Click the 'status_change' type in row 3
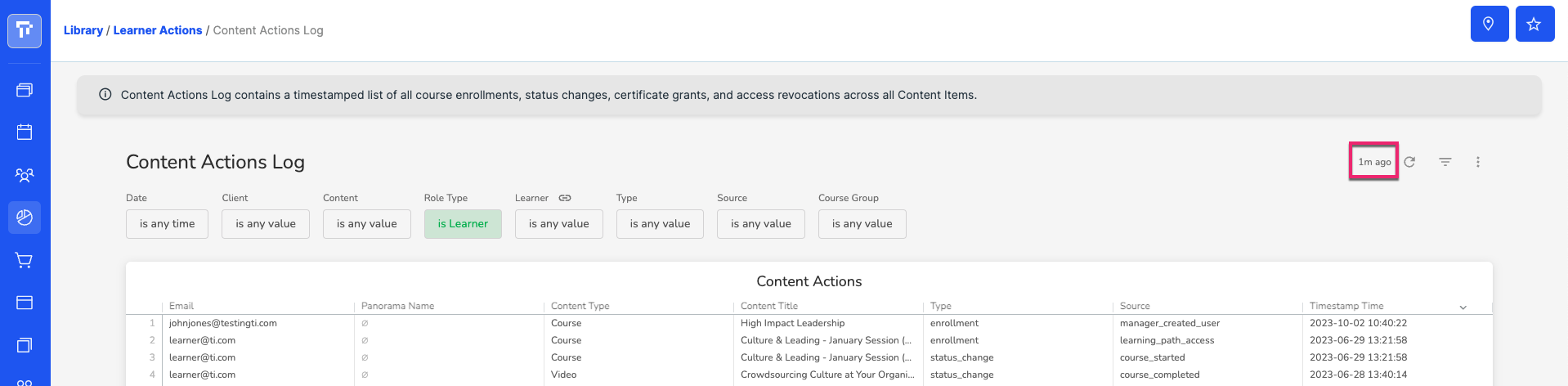 tap(962, 357)
